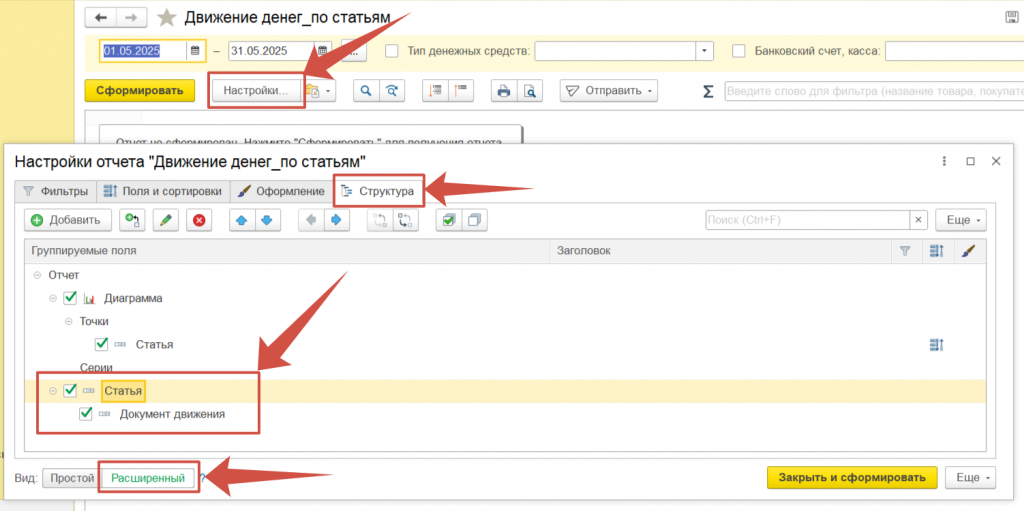This screenshot has height=511, width=1024.
Task: Click the Sigma sum icon
Action: point(708,91)
